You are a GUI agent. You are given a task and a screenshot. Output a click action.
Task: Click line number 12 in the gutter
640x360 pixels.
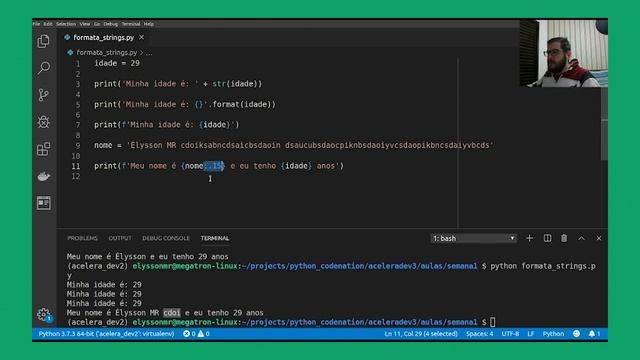click(x=76, y=176)
